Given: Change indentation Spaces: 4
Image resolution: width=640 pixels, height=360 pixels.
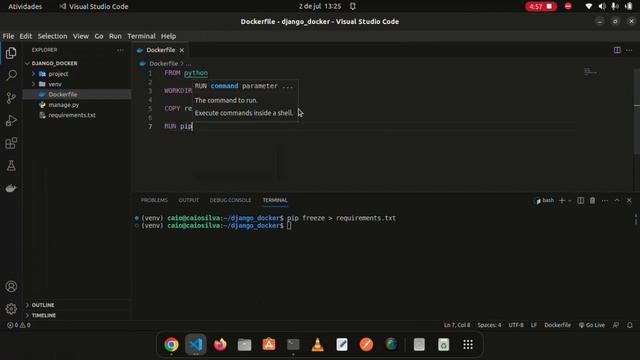Looking at the screenshot, I should tap(489, 325).
